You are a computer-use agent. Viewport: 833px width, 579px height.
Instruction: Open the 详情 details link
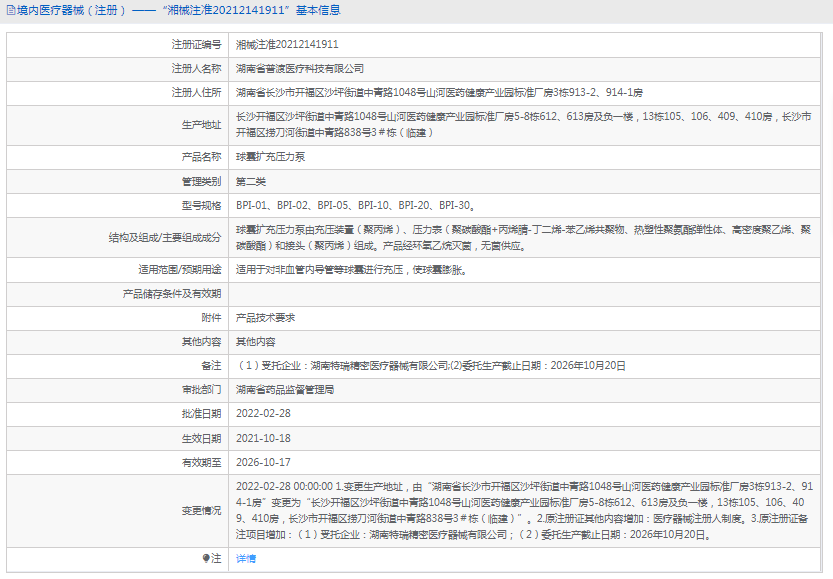click(245, 559)
